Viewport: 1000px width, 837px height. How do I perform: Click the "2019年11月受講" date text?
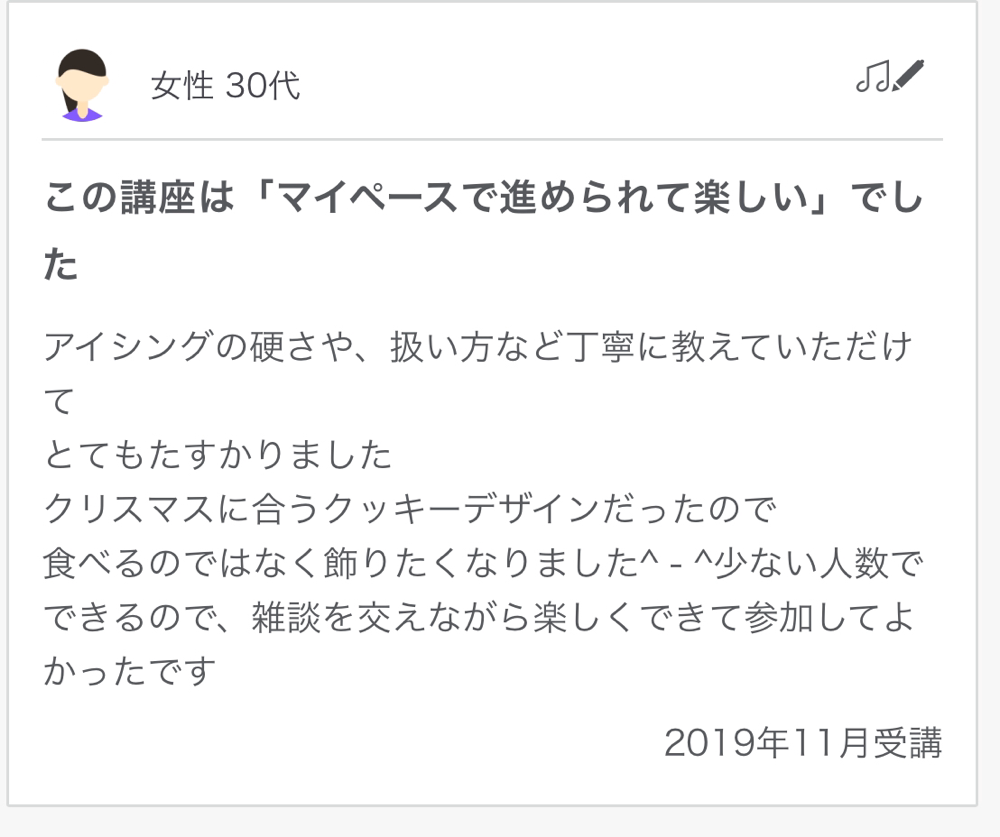802,743
